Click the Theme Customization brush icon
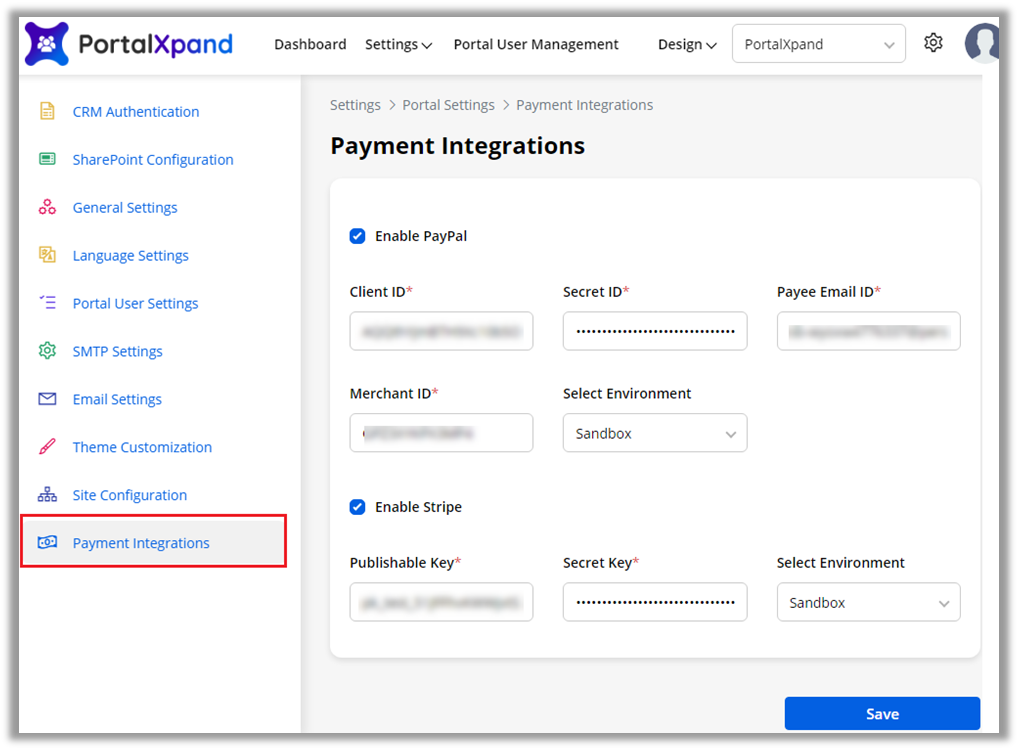Image resolution: width=1019 pixels, height=750 pixels. click(47, 447)
